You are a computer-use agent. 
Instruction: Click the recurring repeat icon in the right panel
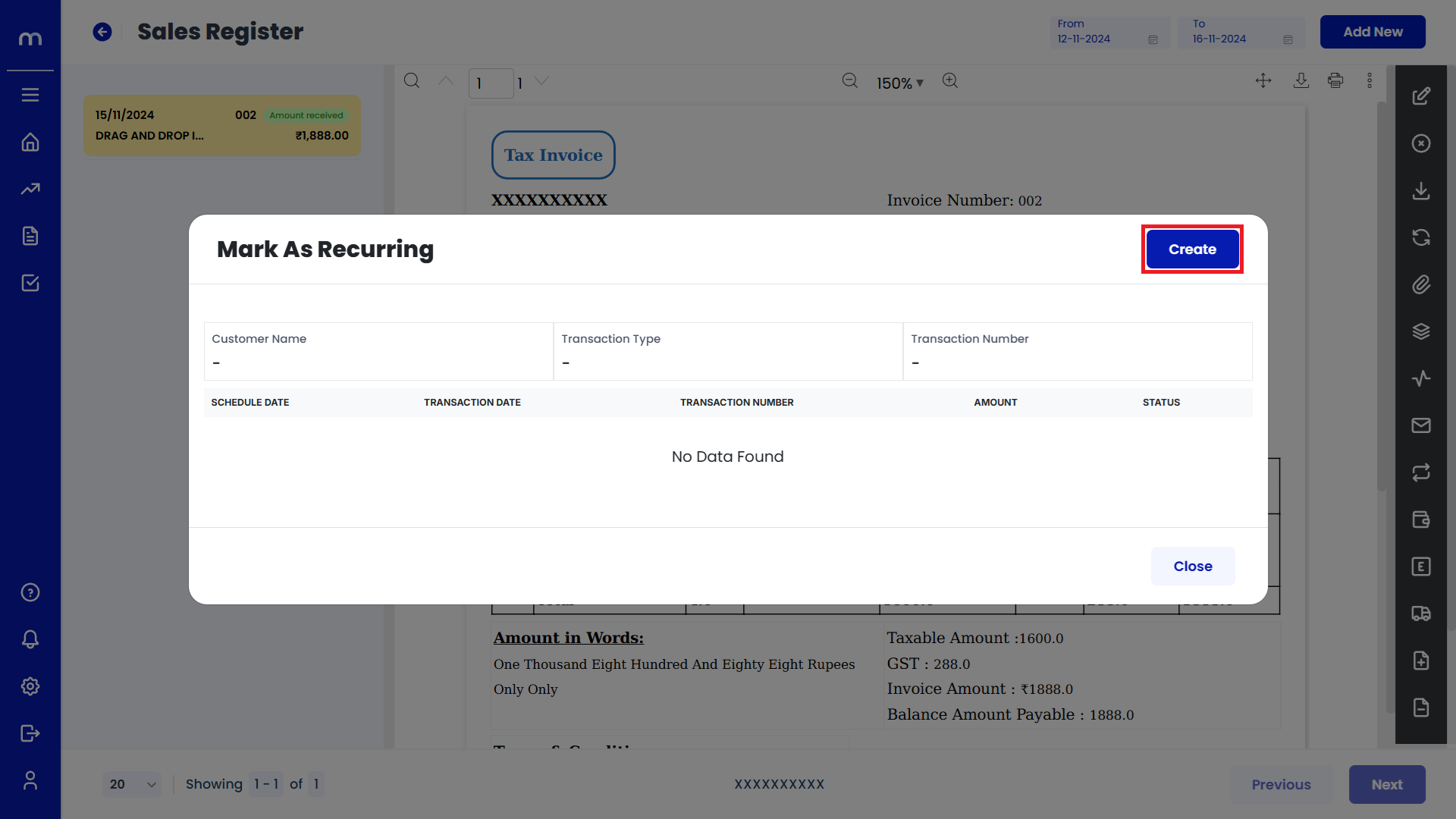click(x=1421, y=472)
